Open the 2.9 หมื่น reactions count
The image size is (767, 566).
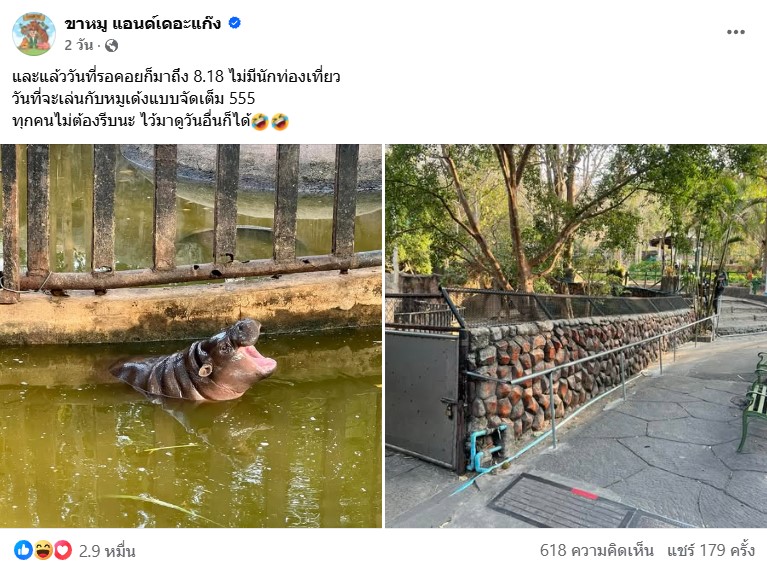[107, 551]
